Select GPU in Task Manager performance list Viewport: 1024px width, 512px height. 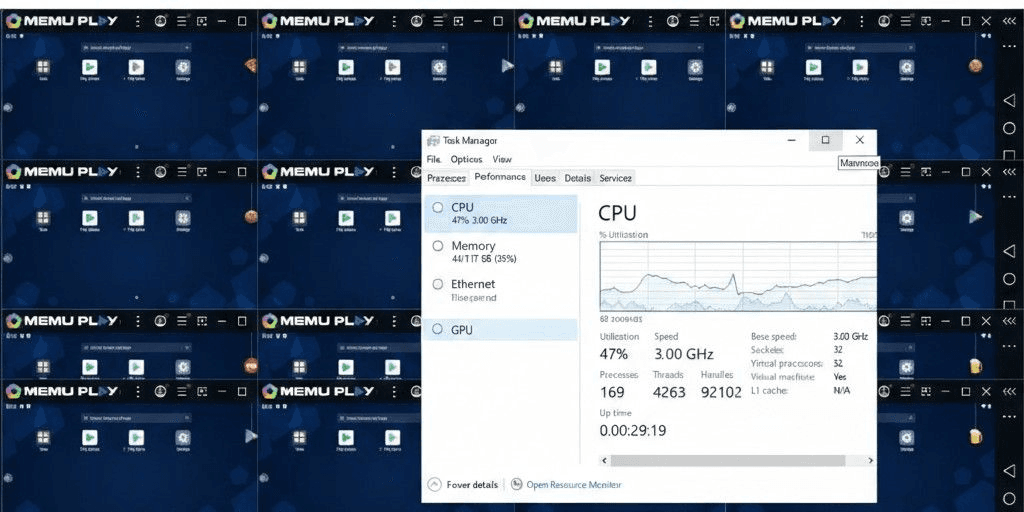(501, 330)
